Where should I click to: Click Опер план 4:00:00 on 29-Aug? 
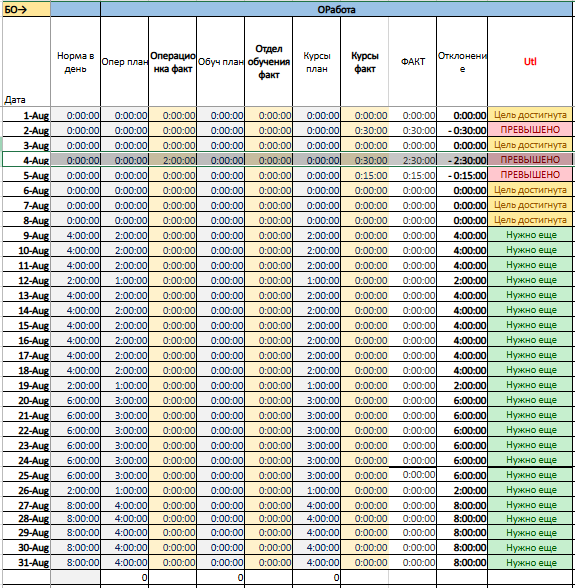pyautogui.click(x=125, y=533)
